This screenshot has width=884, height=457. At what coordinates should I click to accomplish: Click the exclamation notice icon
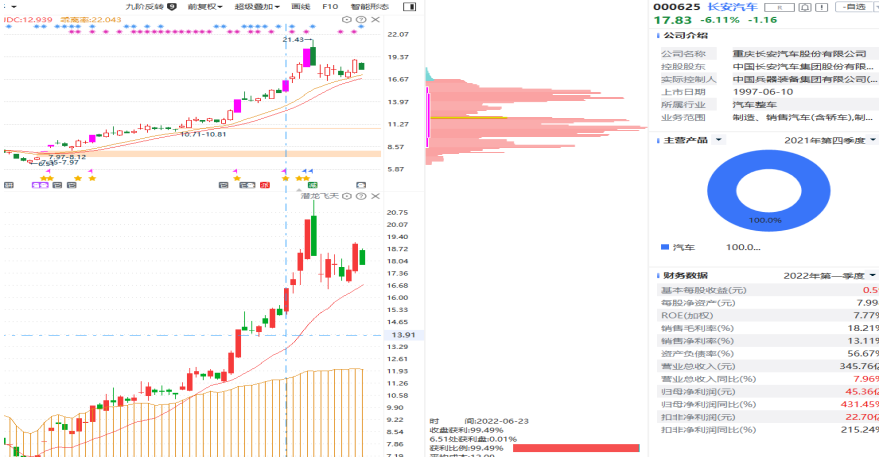coord(821,7)
